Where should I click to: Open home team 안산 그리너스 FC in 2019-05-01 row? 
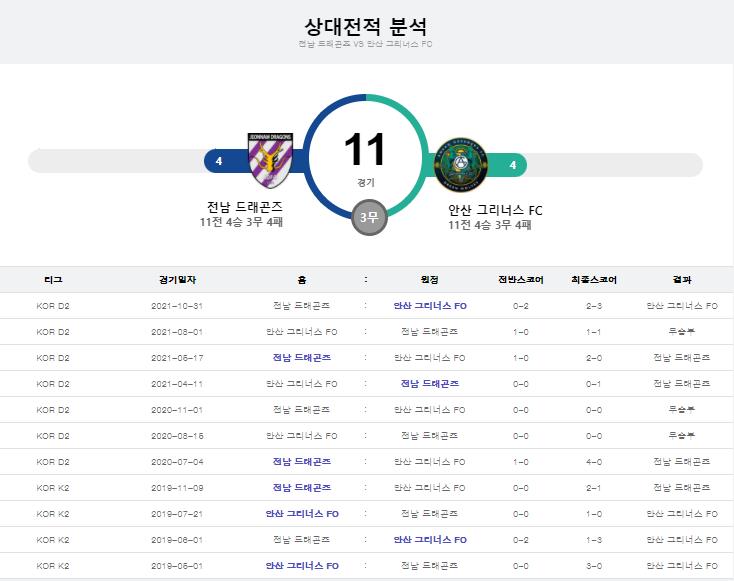click(x=302, y=566)
